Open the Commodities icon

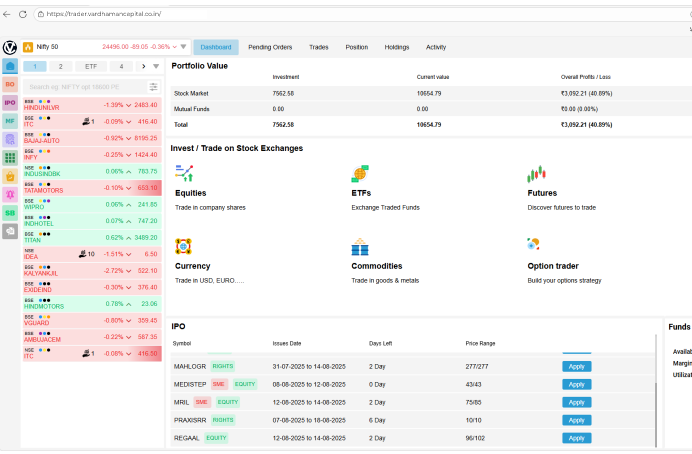pos(360,247)
